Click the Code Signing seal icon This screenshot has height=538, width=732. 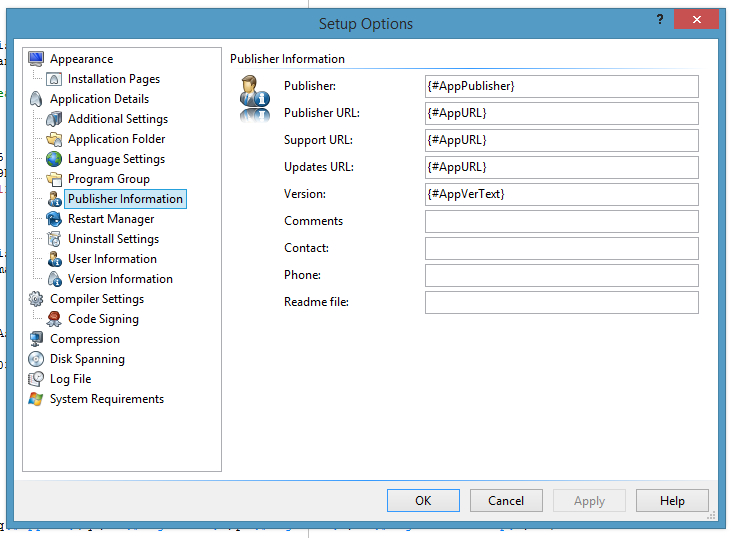tap(54, 319)
